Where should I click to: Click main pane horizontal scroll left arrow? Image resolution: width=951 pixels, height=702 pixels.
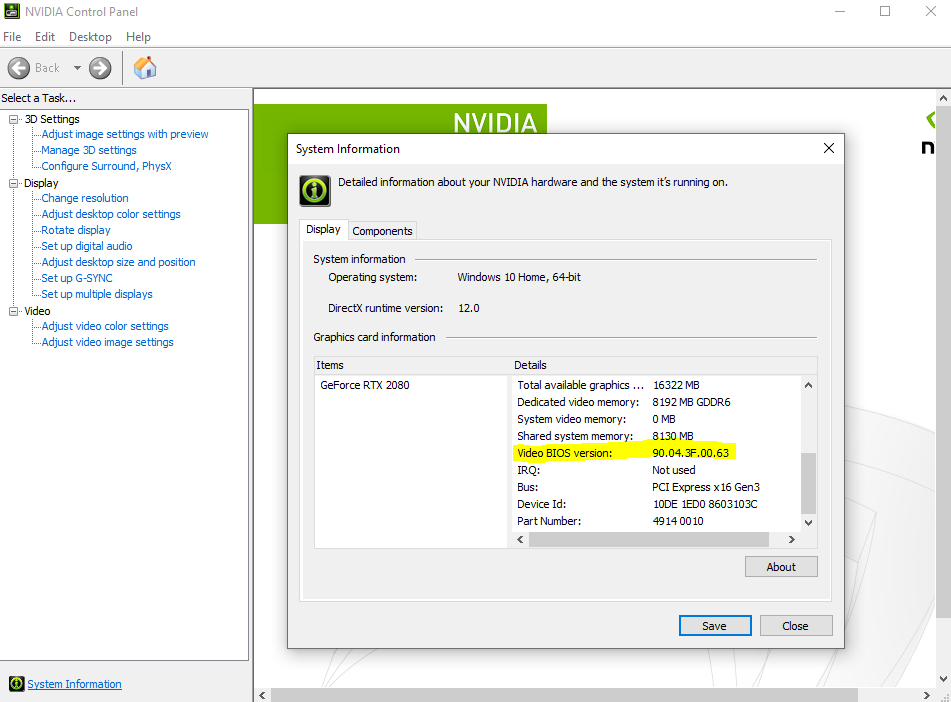pyautogui.click(x=262, y=695)
